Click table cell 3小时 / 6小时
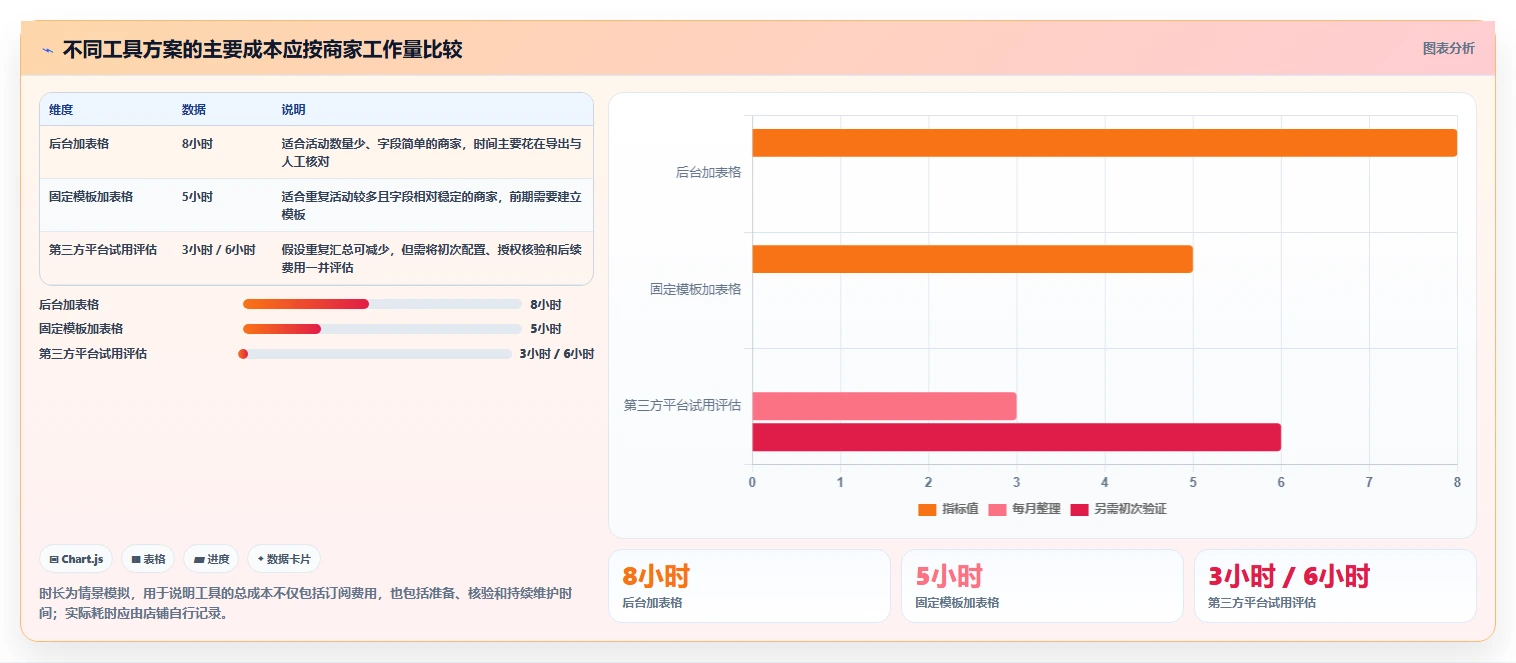Screen dimensions: 1516x663 coord(218,250)
